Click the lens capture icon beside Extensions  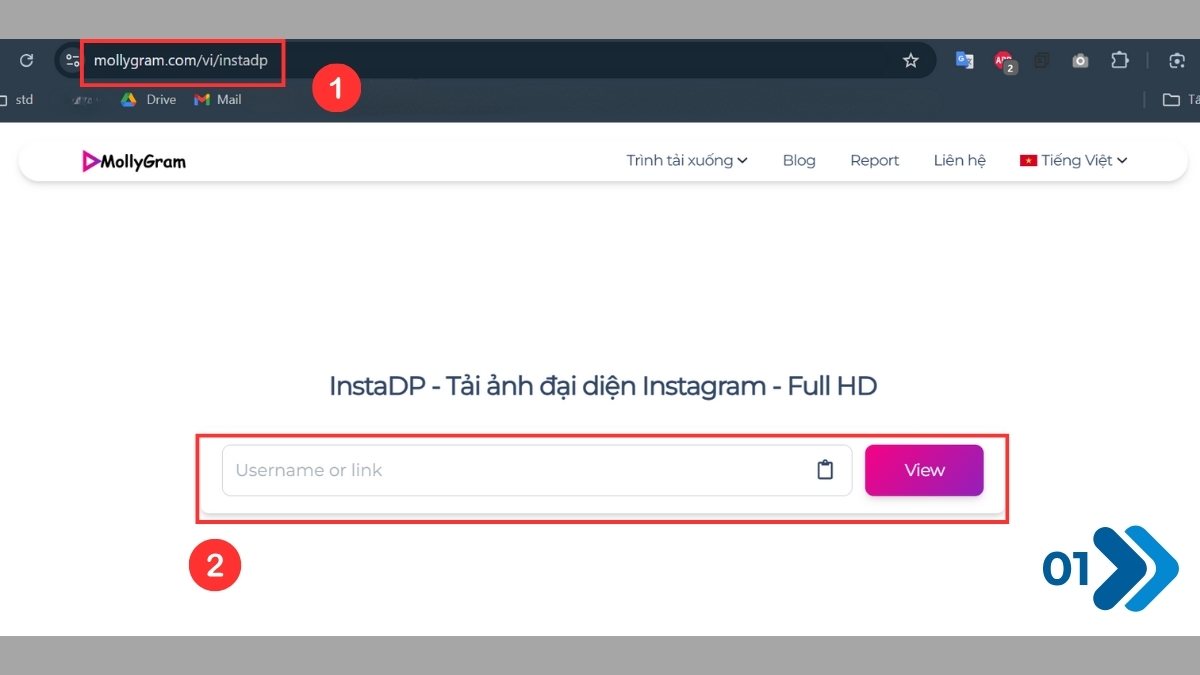pos(1177,60)
